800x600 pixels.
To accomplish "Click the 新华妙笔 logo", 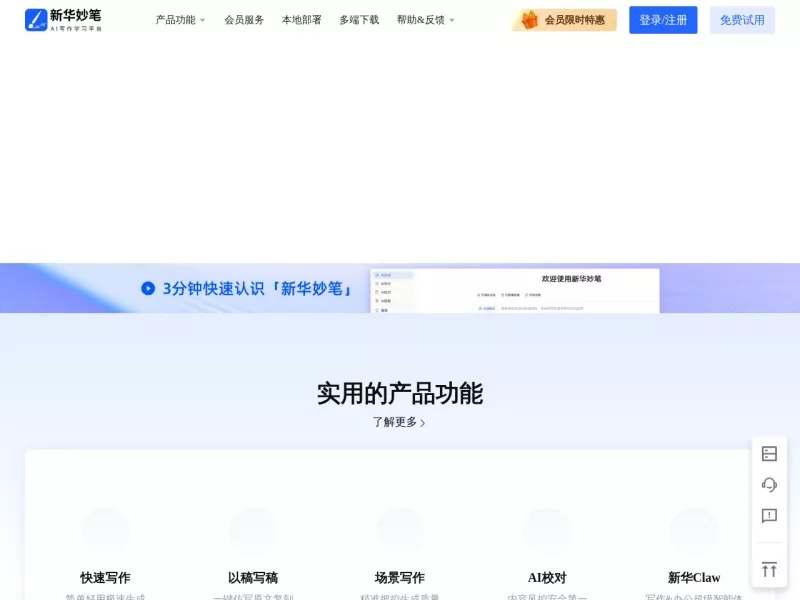I will 63,20.
